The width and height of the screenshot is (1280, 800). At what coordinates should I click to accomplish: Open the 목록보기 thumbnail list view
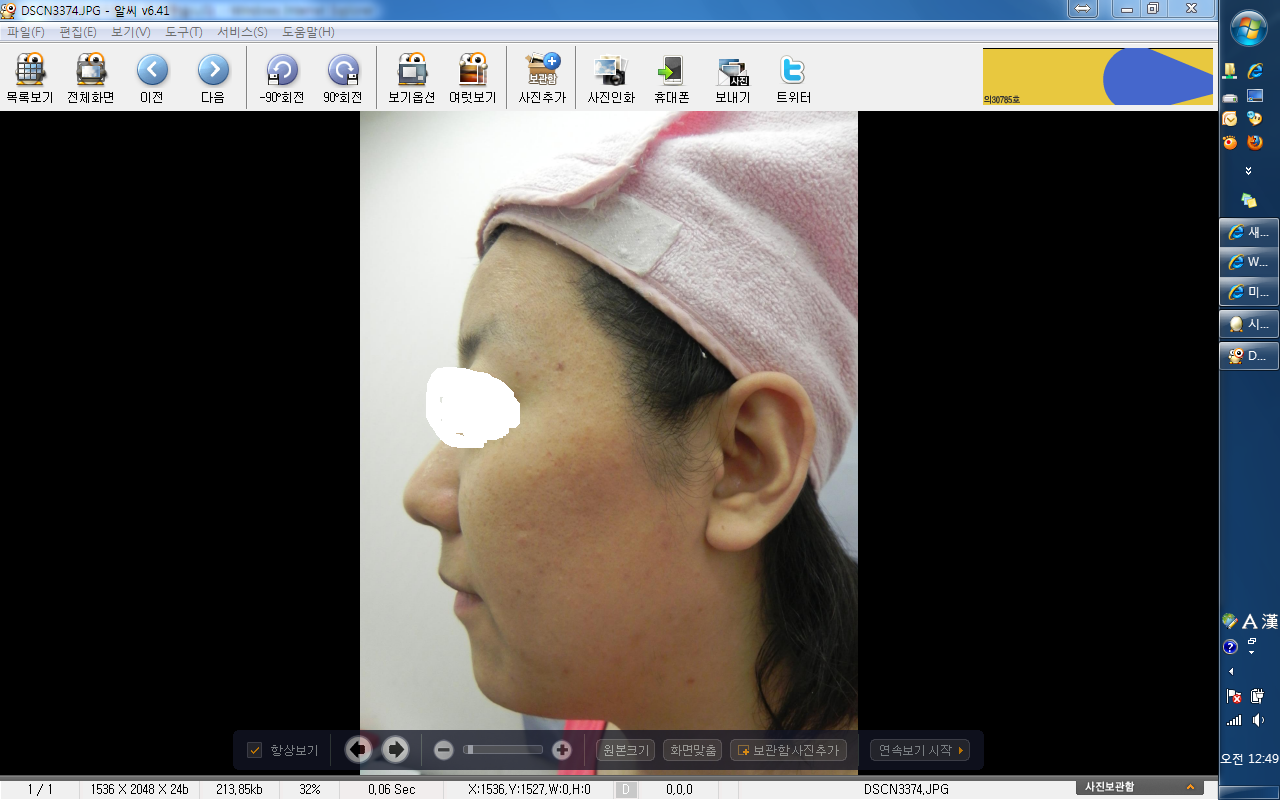(30, 79)
